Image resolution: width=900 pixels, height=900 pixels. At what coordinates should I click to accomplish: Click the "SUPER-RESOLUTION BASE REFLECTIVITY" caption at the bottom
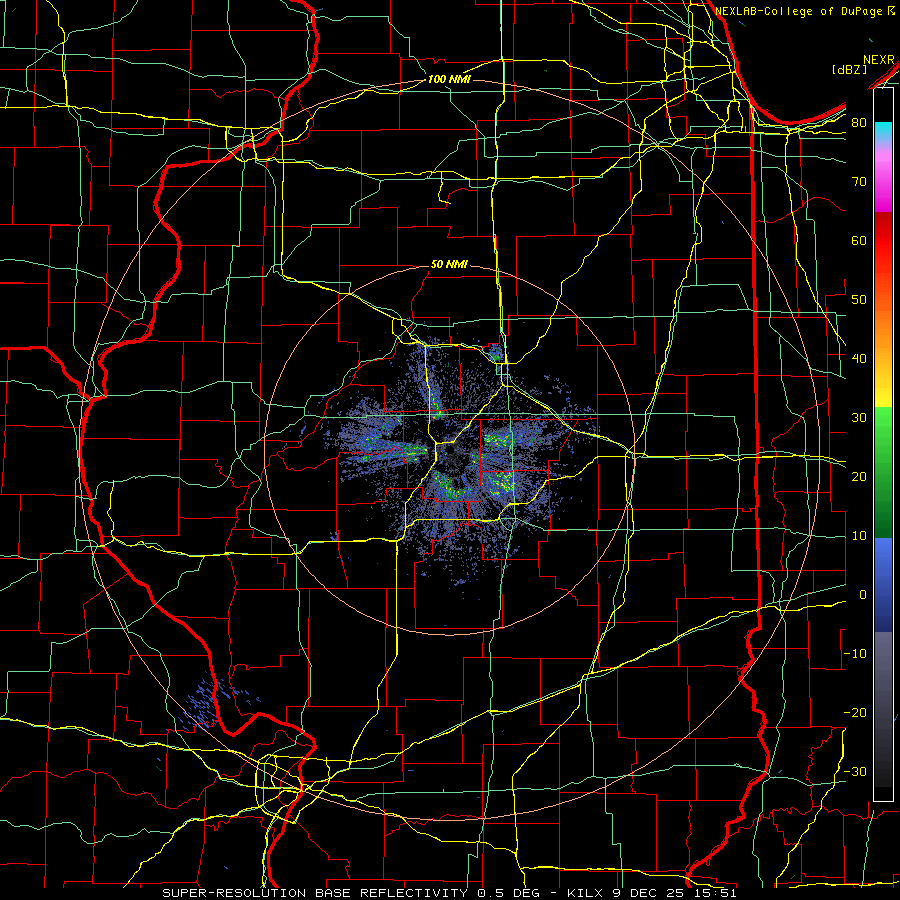pyautogui.click(x=315, y=893)
